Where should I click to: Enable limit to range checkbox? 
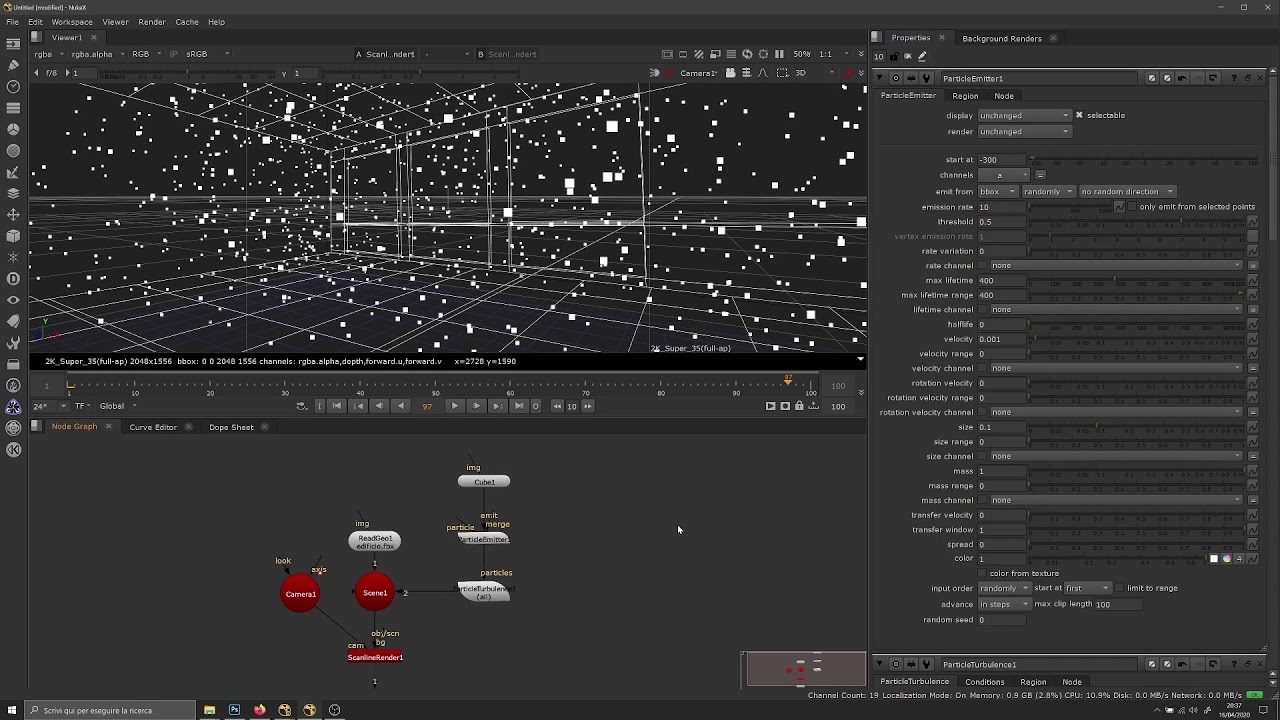1119,588
